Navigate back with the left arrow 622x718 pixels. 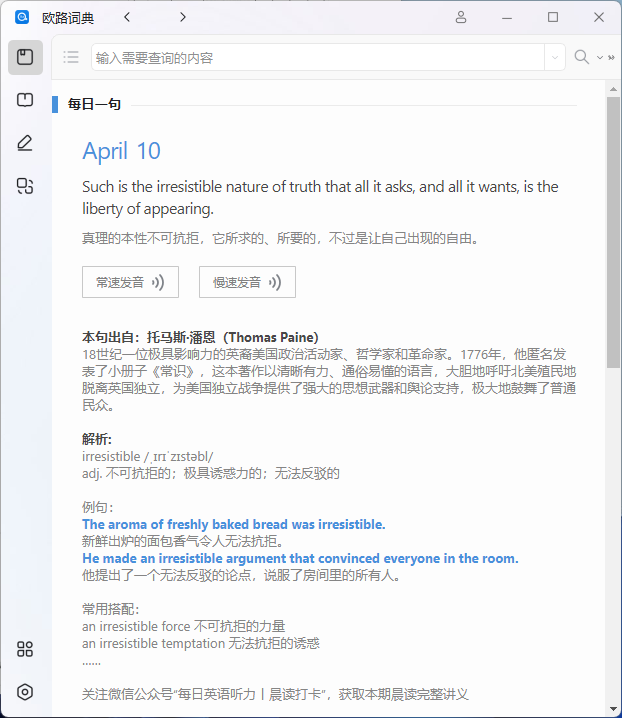point(127,17)
